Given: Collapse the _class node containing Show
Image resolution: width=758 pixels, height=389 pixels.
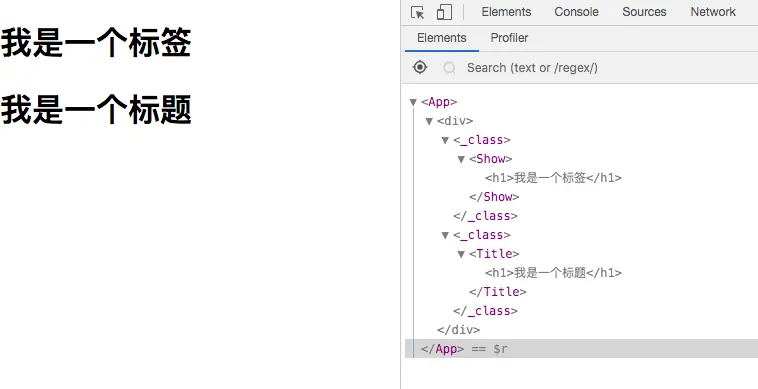Looking at the screenshot, I should pos(445,140).
